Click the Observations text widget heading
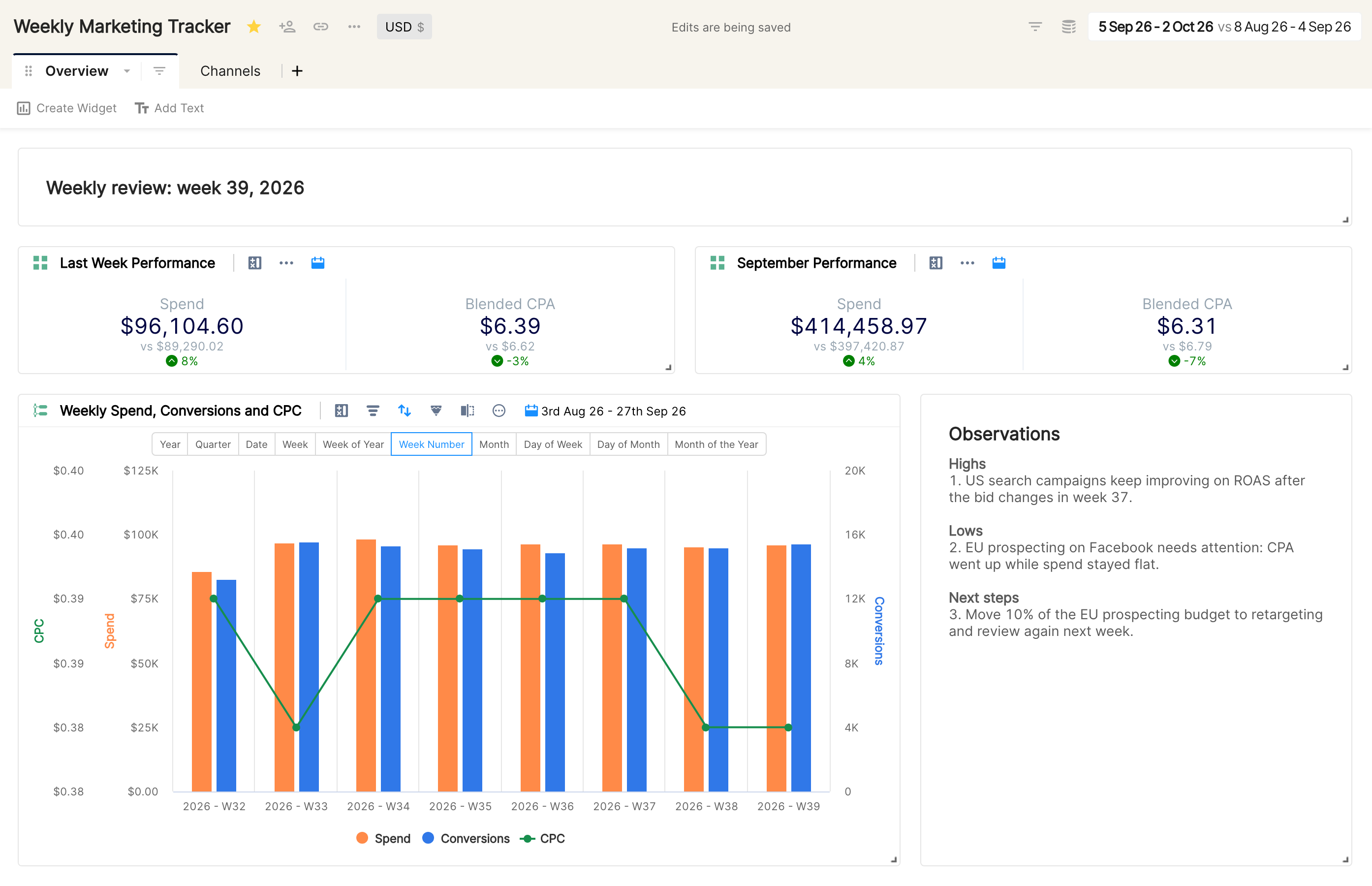 pos(1004,434)
